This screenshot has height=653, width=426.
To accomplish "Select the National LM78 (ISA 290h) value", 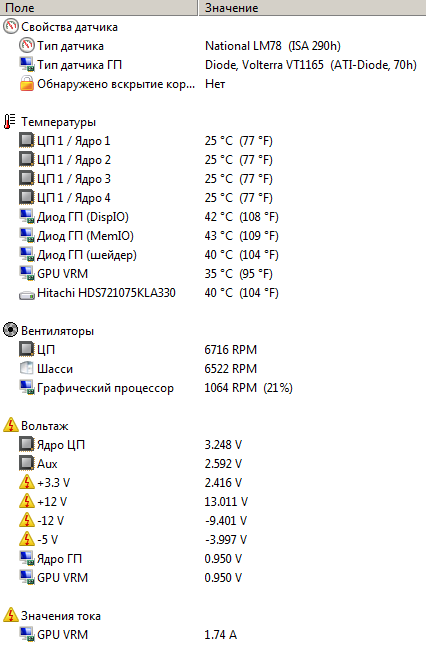I will coord(273,46).
